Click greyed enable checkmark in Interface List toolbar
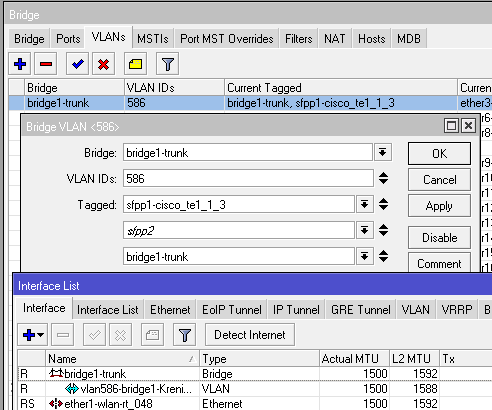This screenshot has height=410, width=492. tap(94, 335)
